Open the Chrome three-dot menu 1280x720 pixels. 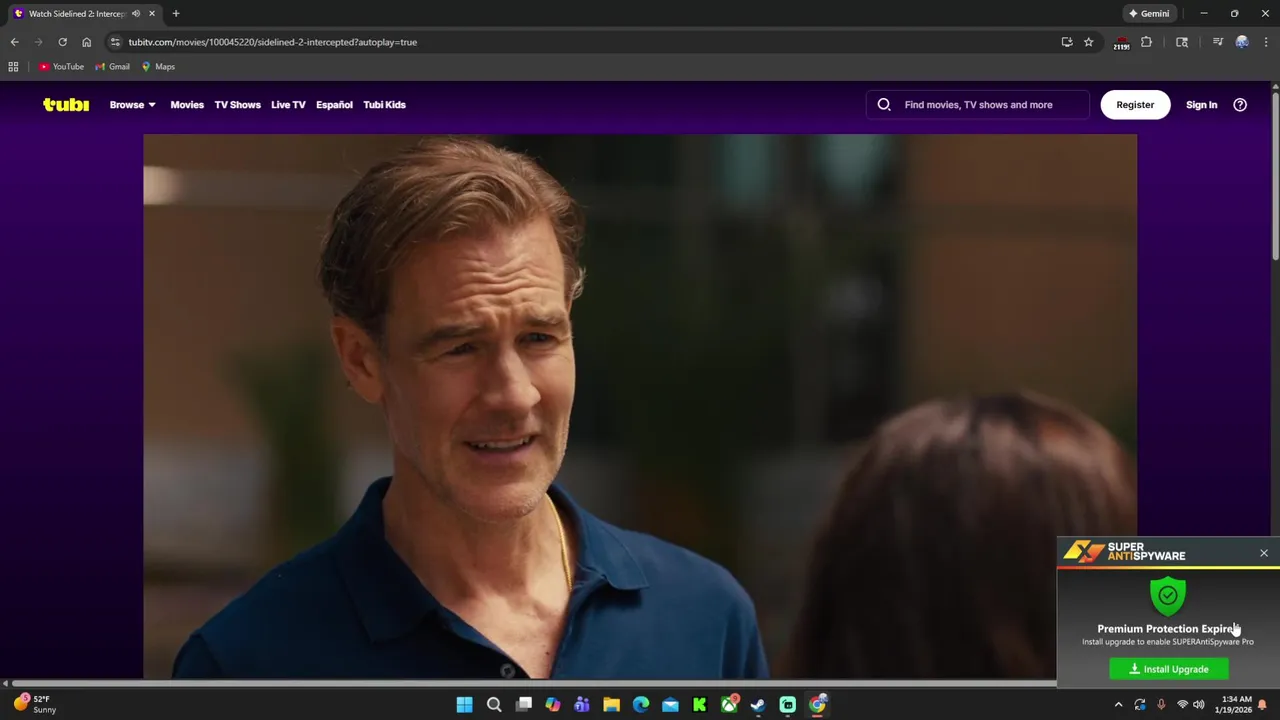click(1266, 42)
